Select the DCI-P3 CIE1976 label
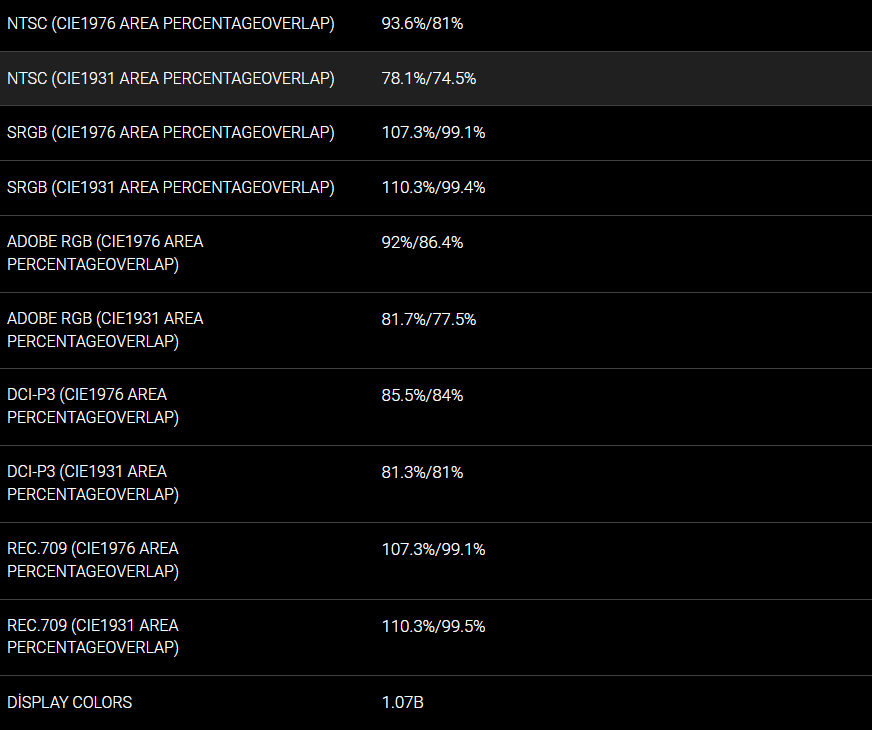872x730 pixels. (x=93, y=406)
